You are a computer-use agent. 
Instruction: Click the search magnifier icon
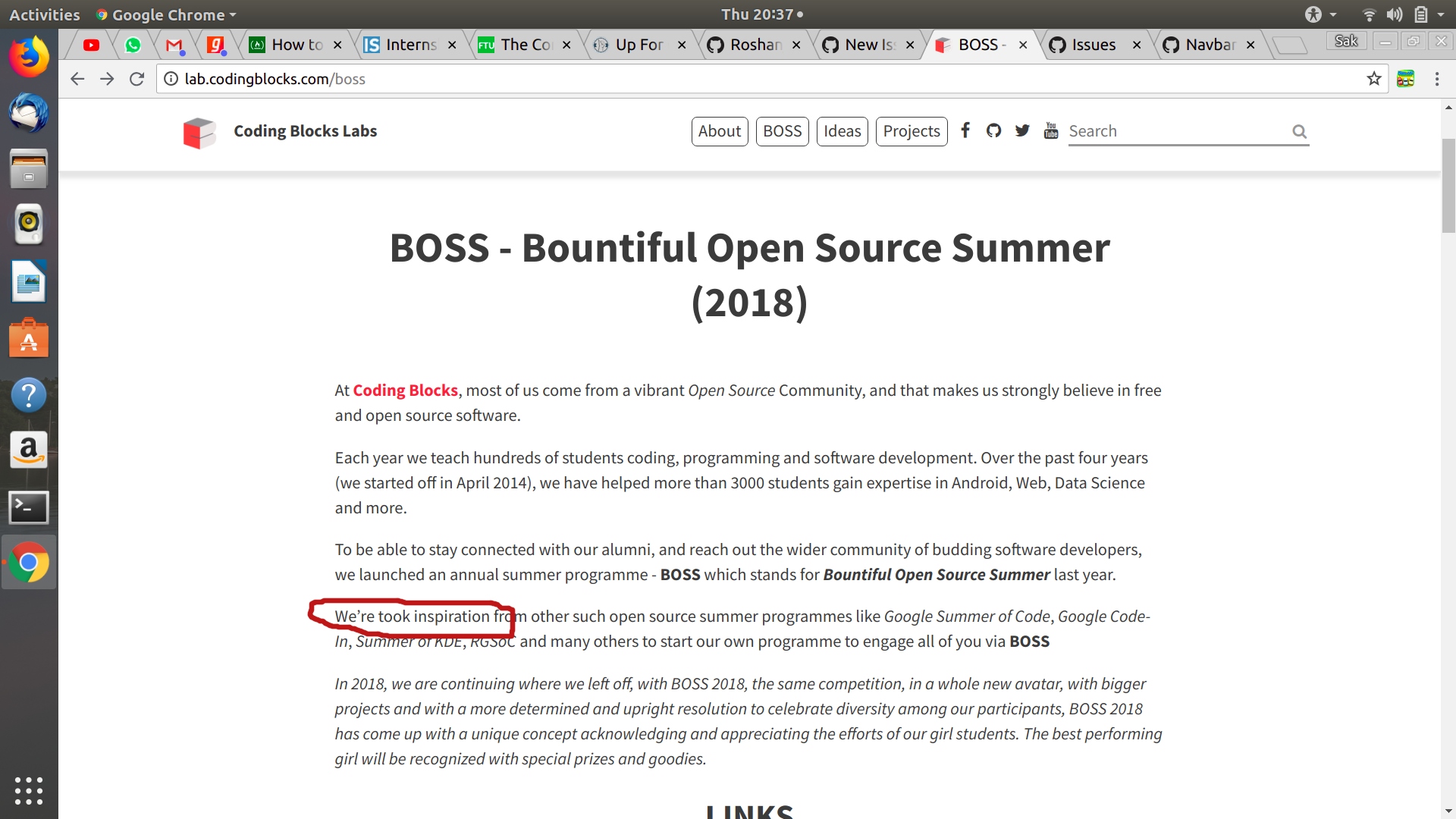1299,131
